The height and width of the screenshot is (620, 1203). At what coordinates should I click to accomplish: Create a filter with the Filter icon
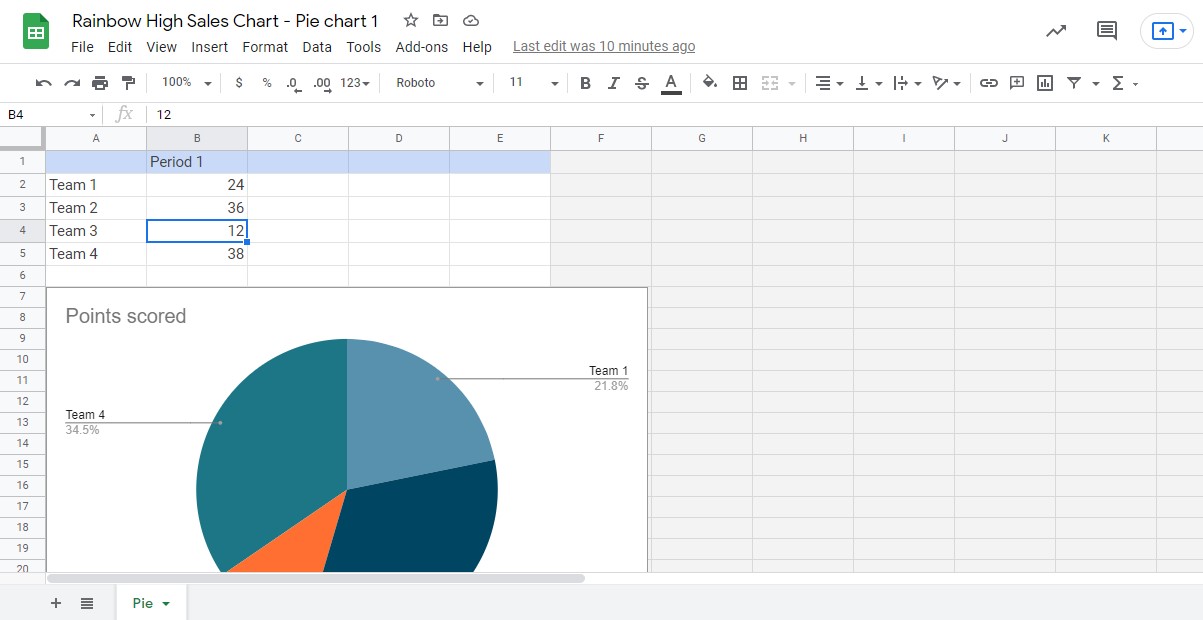point(1074,82)
